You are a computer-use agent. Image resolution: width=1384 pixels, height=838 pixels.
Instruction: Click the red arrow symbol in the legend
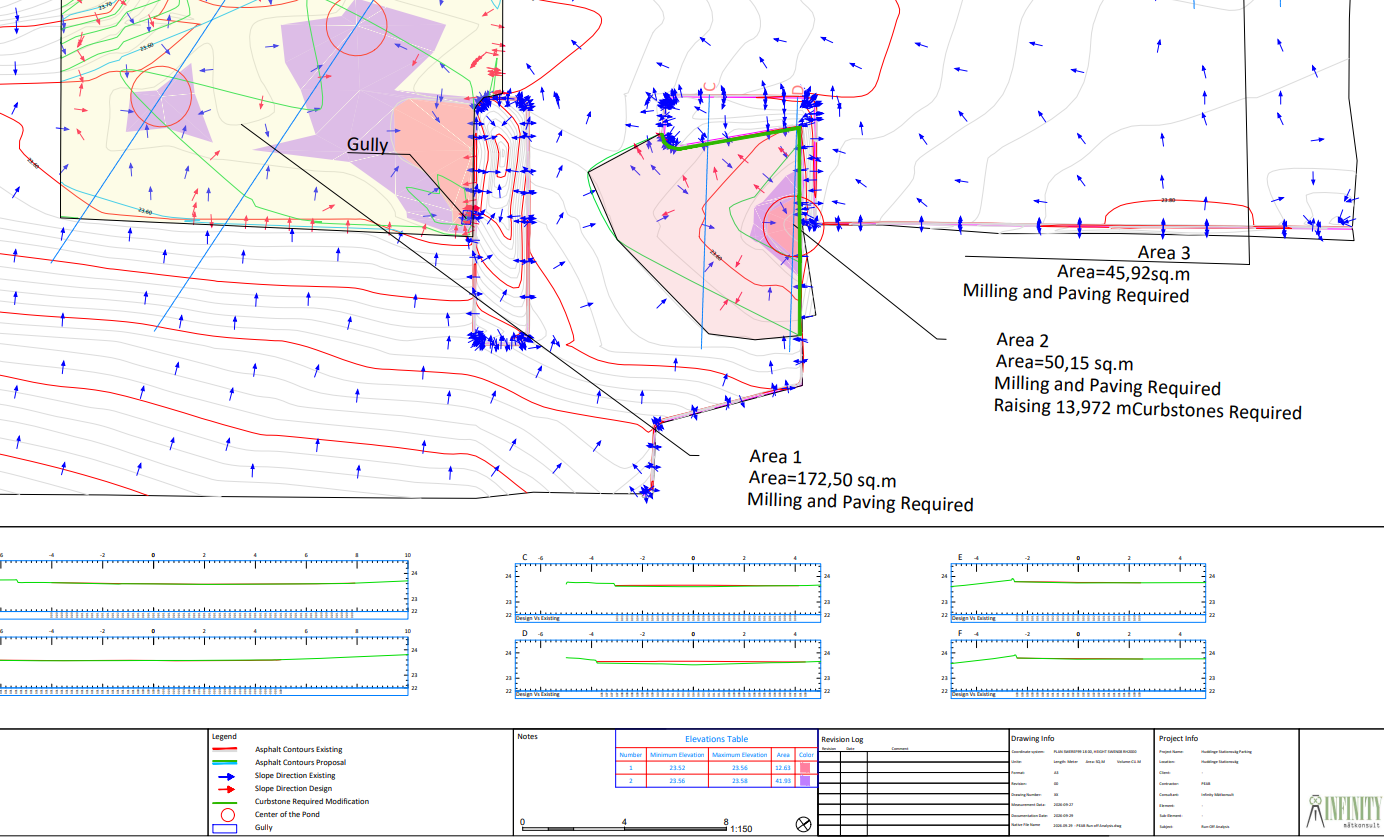point(225,789)
